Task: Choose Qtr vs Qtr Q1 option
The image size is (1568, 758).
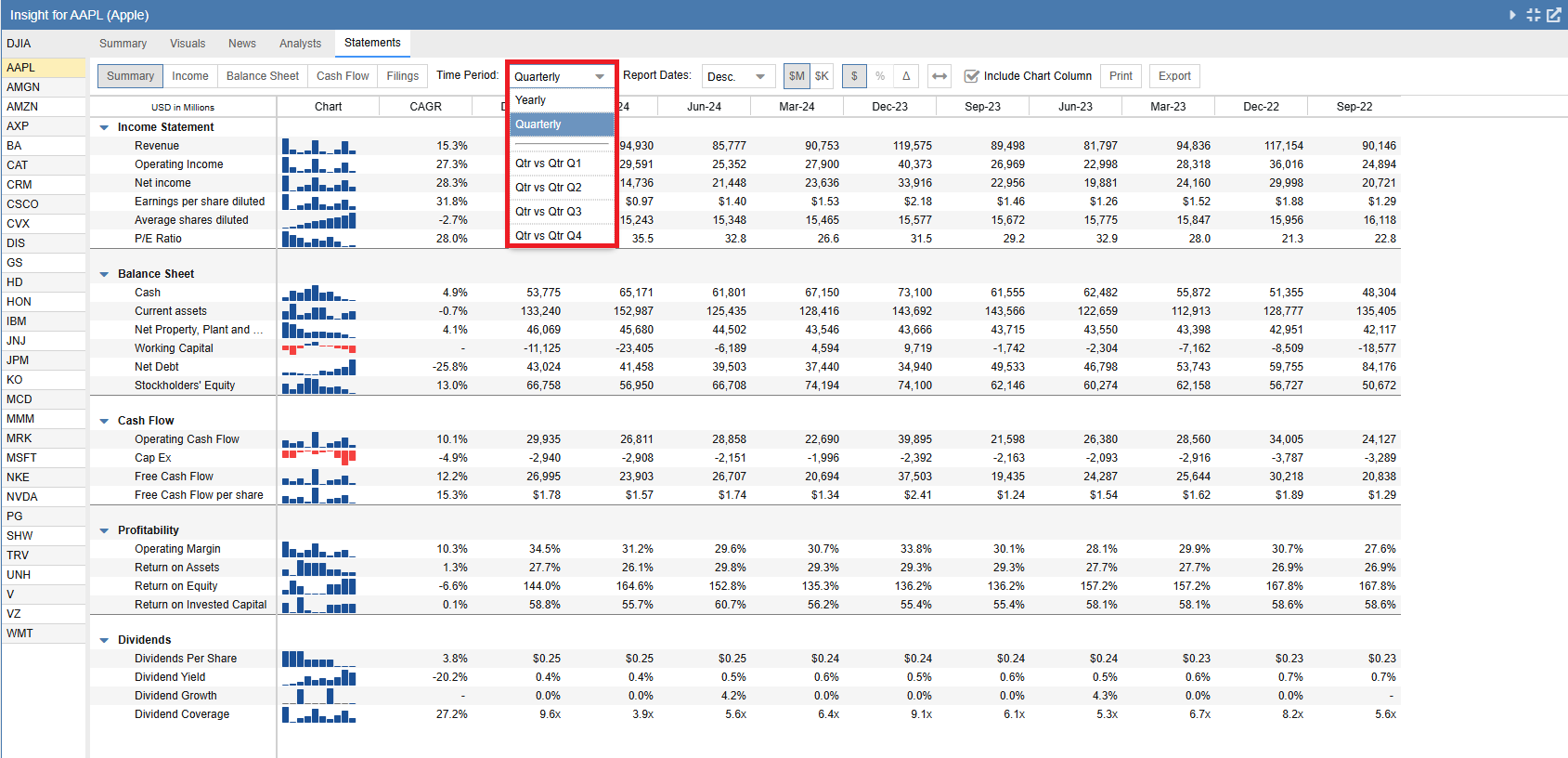Action: (562, 163)
